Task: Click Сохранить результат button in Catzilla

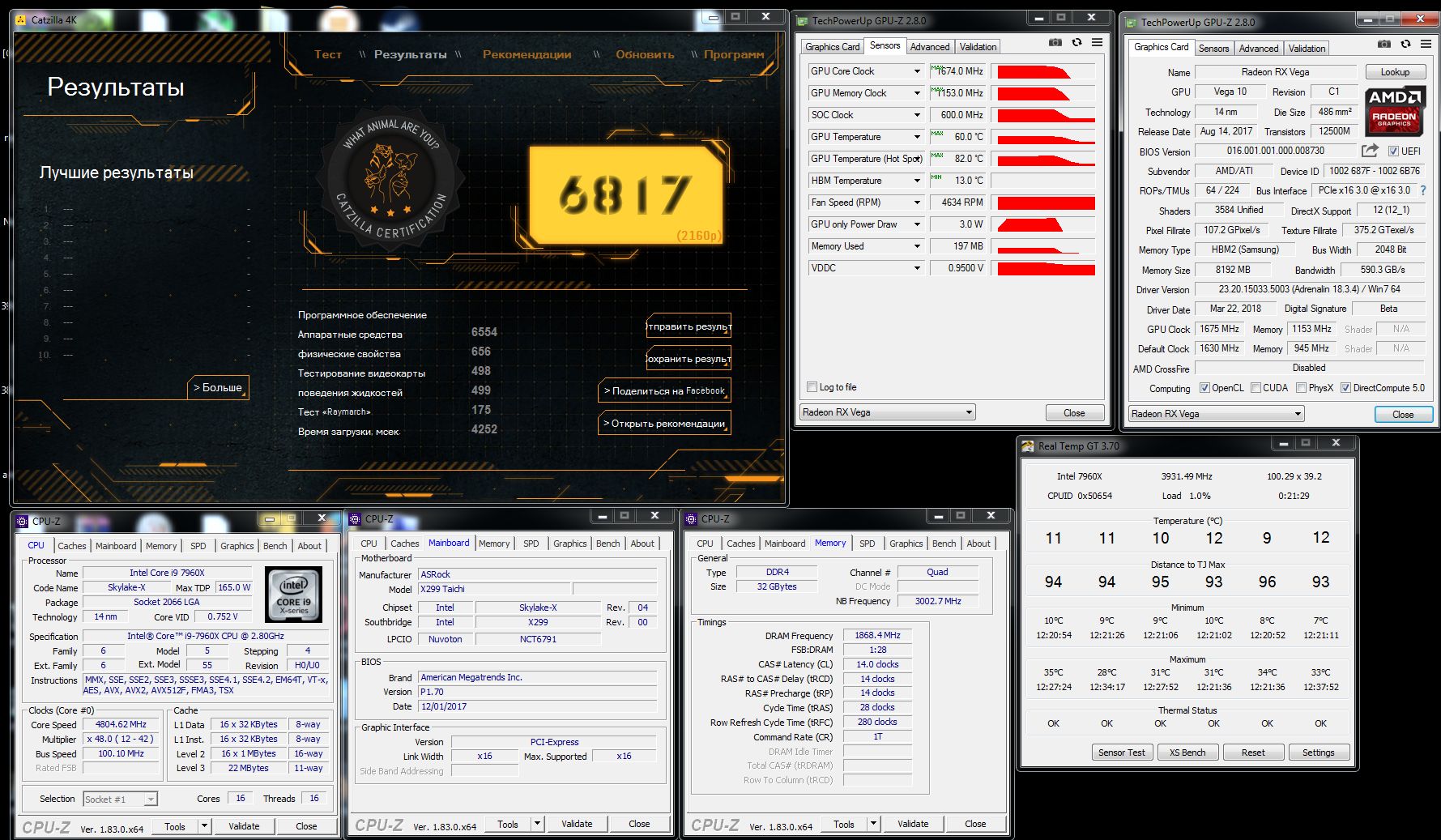Action: [x=689, y=358]
